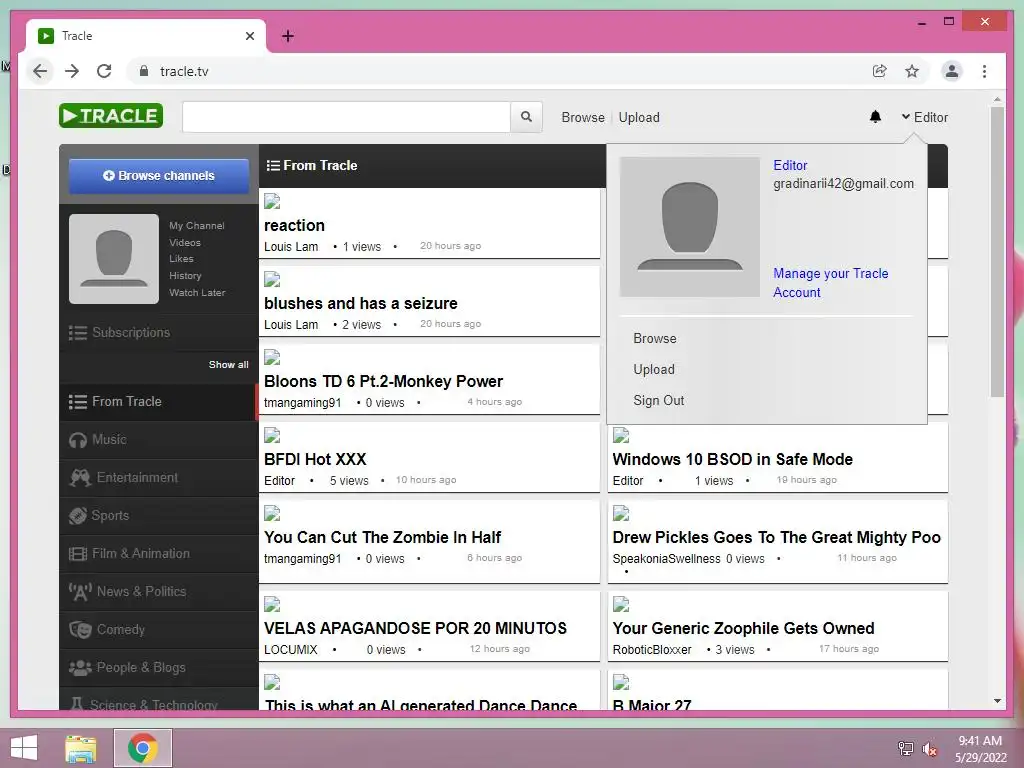Click the network tray icon
This screenshot has height=768, width=1024.
tap(906, 748)
